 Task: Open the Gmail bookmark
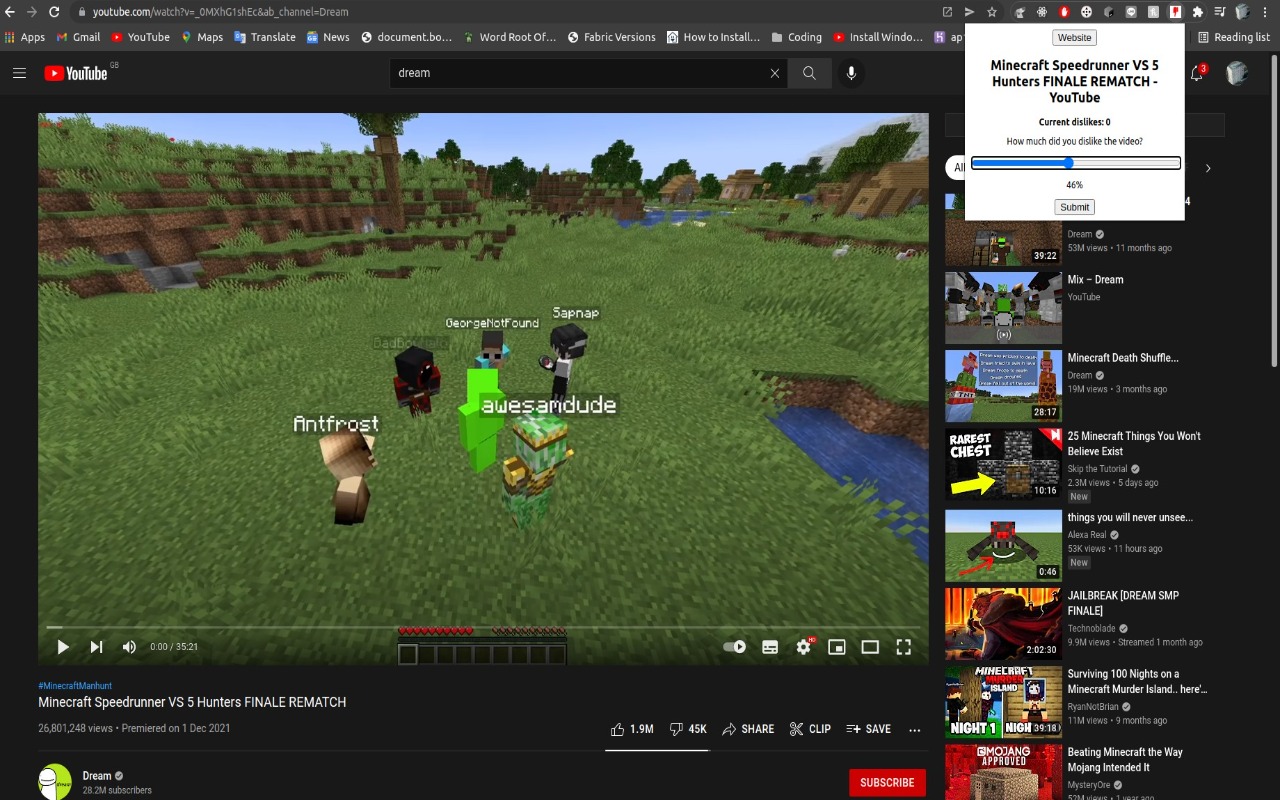coord(78,37)
